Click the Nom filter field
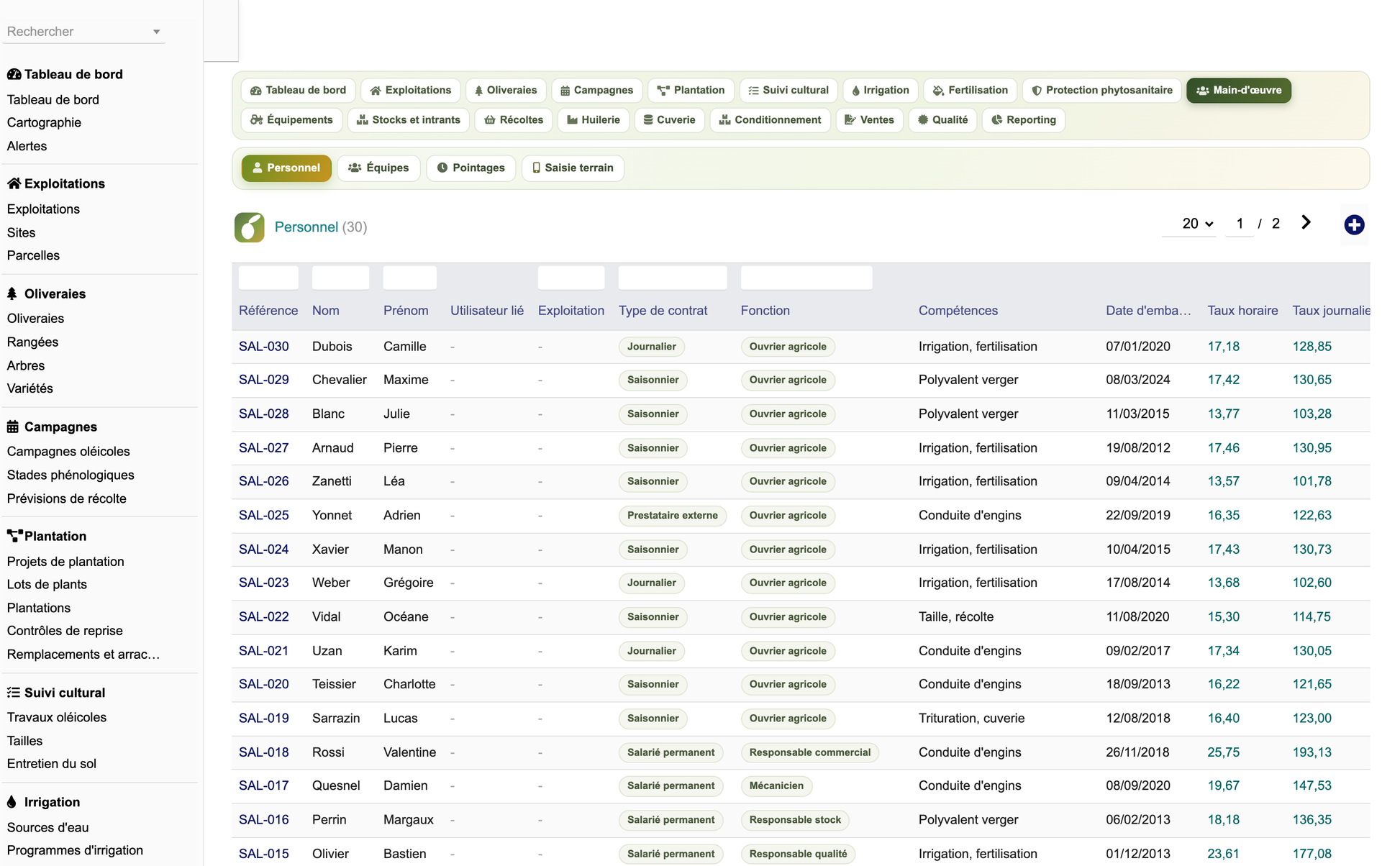This screenshot has height=866, width=1400. [x=341, y=278]
